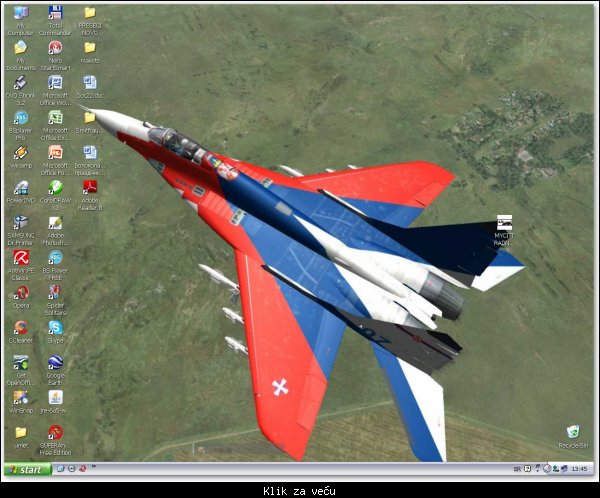This screenshot has width=600, height=498.
Task: Select the SUPERAntiSpyware Free Edition shortcut
Action: [x=55, y=441]
